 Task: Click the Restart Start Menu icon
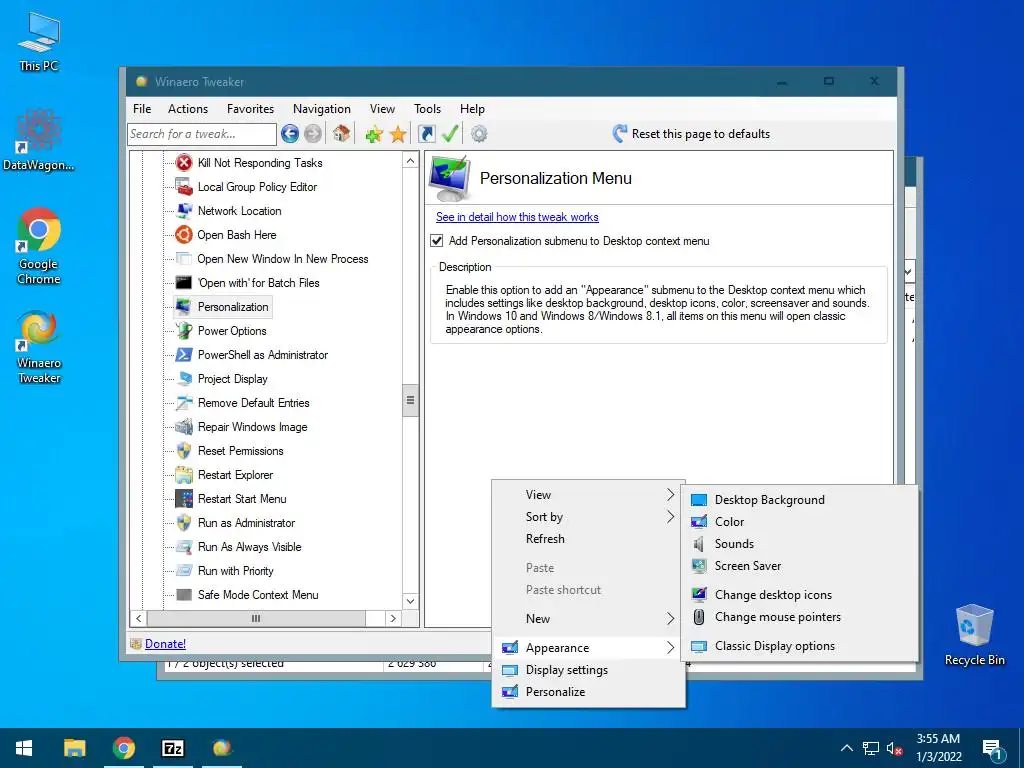(184, 499)
